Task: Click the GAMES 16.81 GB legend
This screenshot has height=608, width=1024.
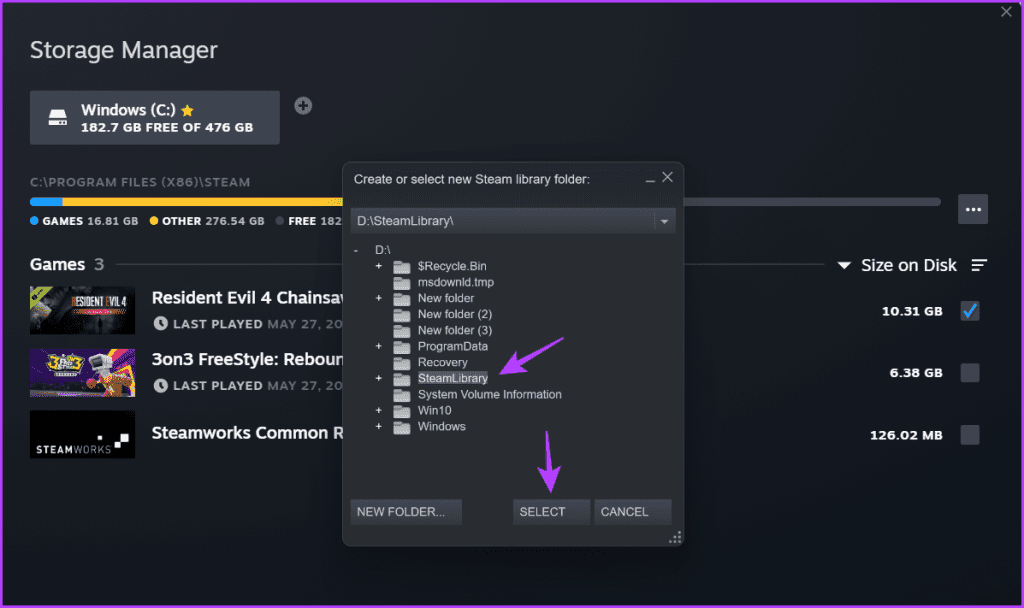Action: [x=84, y=221]
